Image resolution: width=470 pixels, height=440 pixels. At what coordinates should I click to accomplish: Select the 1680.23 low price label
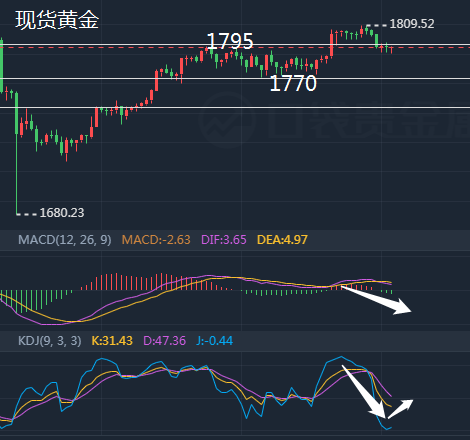[62, 213]
